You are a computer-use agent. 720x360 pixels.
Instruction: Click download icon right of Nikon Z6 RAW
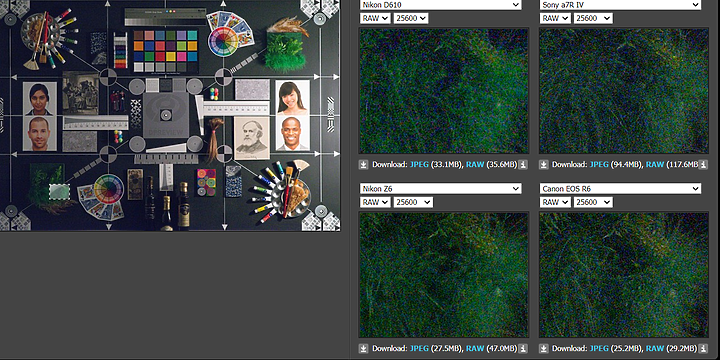(523, 349)
